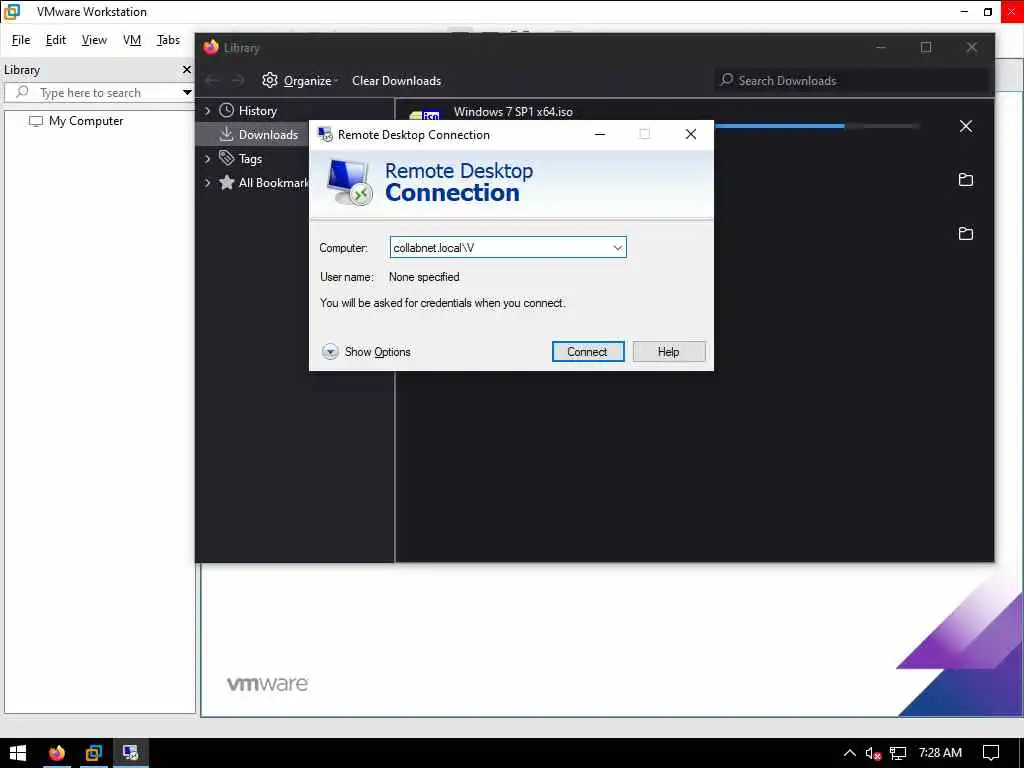Image resolution: width=1024 pixels, height=768 pixels.
Task: Click the VMware Workstation title icon
Action: [x=12, y=12]
